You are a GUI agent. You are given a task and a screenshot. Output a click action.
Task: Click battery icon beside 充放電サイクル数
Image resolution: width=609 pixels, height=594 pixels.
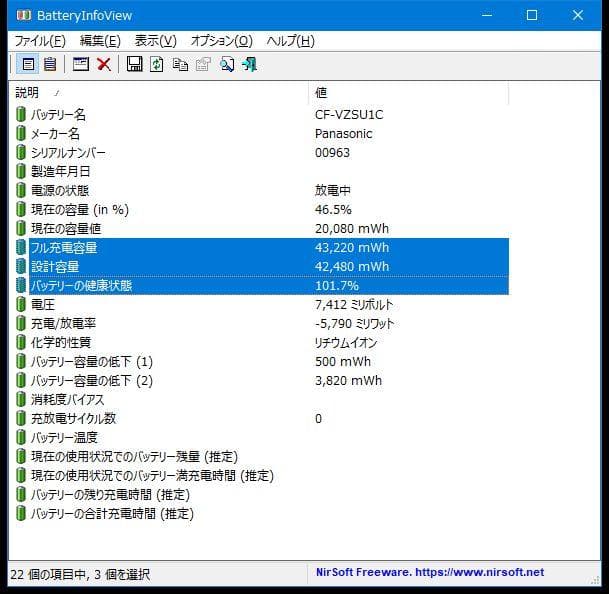pos(21,419)
